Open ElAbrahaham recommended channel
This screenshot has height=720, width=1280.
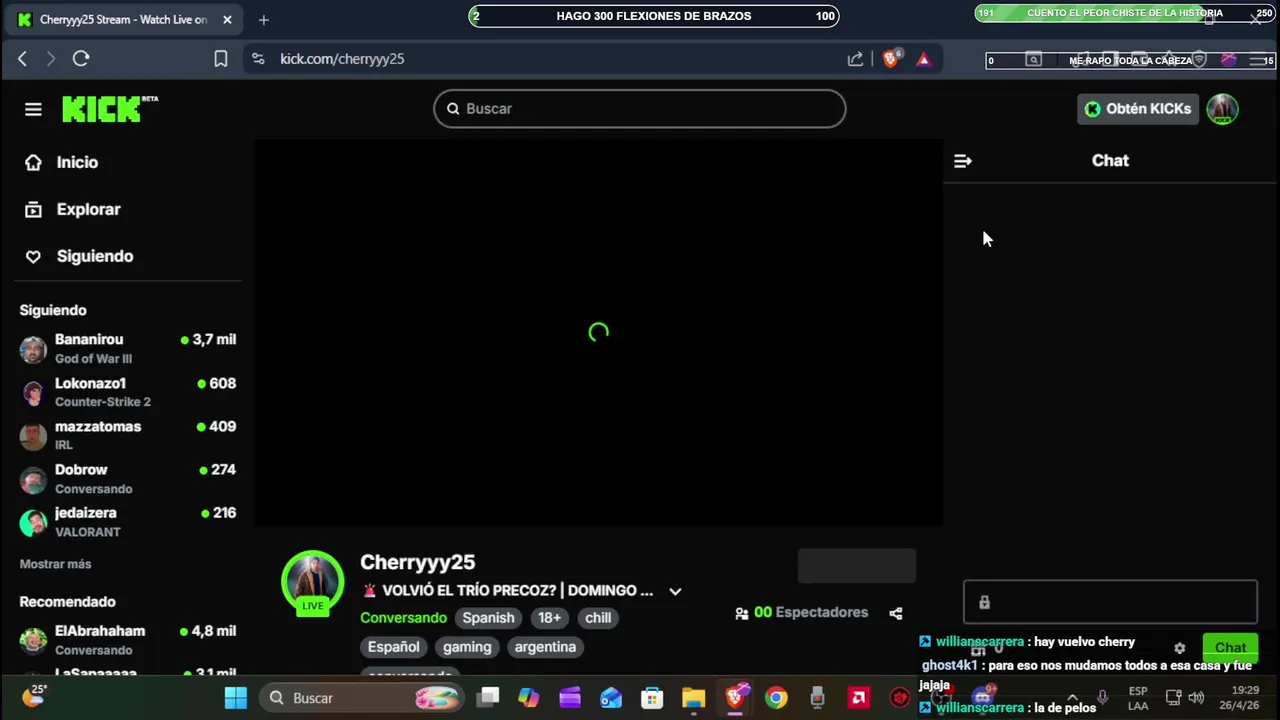coord(128,639)
